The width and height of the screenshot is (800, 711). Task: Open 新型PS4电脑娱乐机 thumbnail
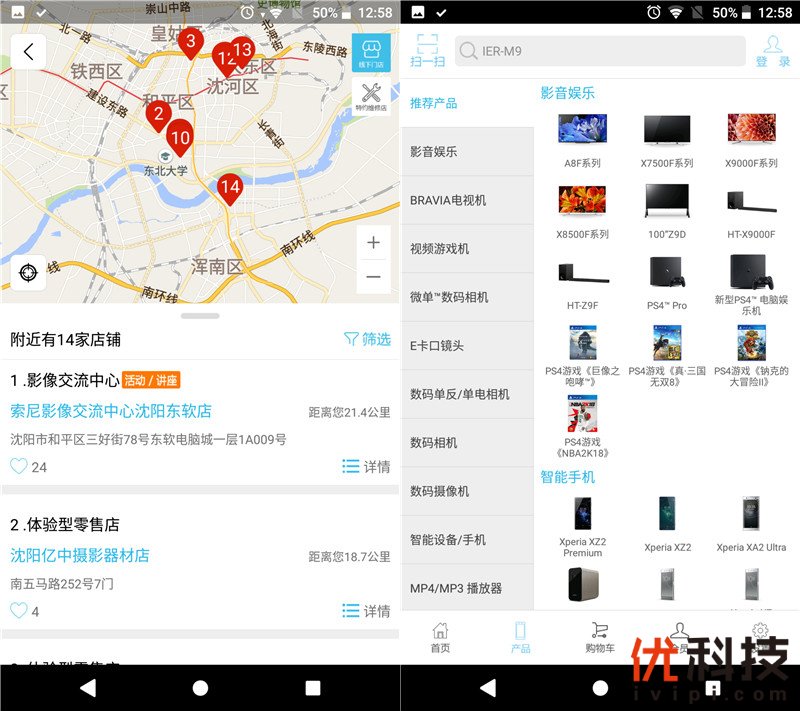point(752,272)
